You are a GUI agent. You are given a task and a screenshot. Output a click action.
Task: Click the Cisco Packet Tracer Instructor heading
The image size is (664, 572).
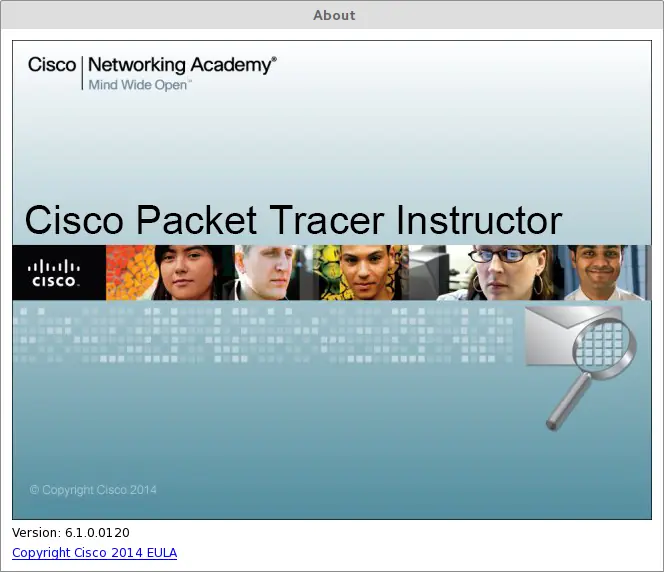(x=293, y=220)
